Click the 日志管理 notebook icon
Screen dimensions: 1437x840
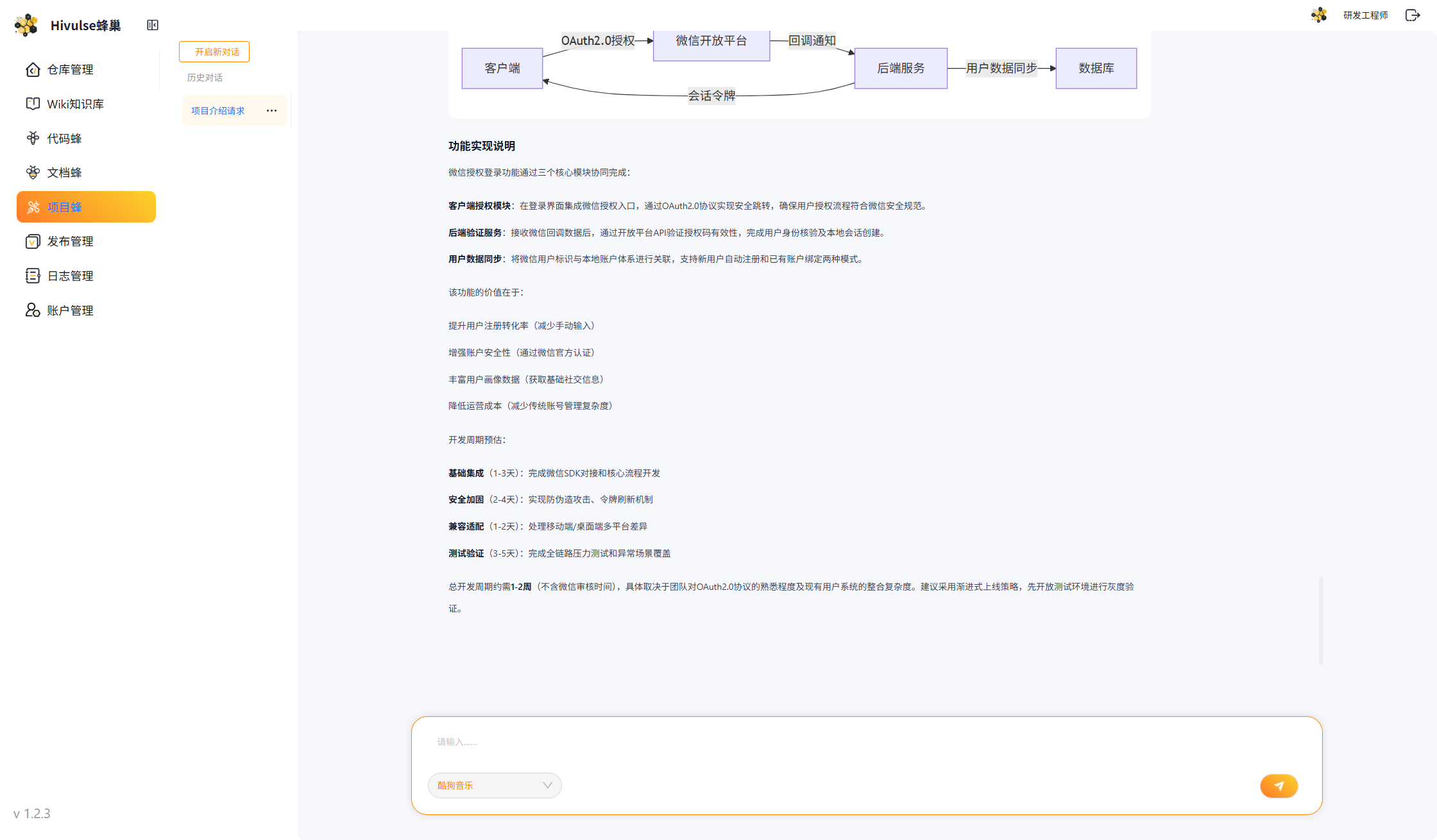tap(33, 276)
